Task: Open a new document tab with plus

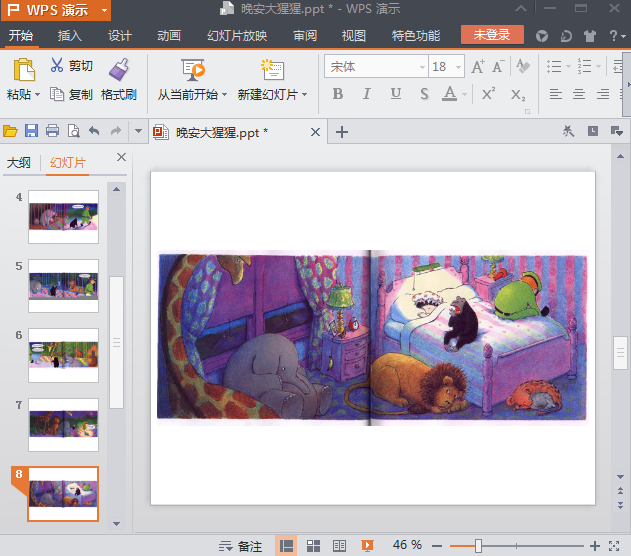Action: (x=342, y=132)
